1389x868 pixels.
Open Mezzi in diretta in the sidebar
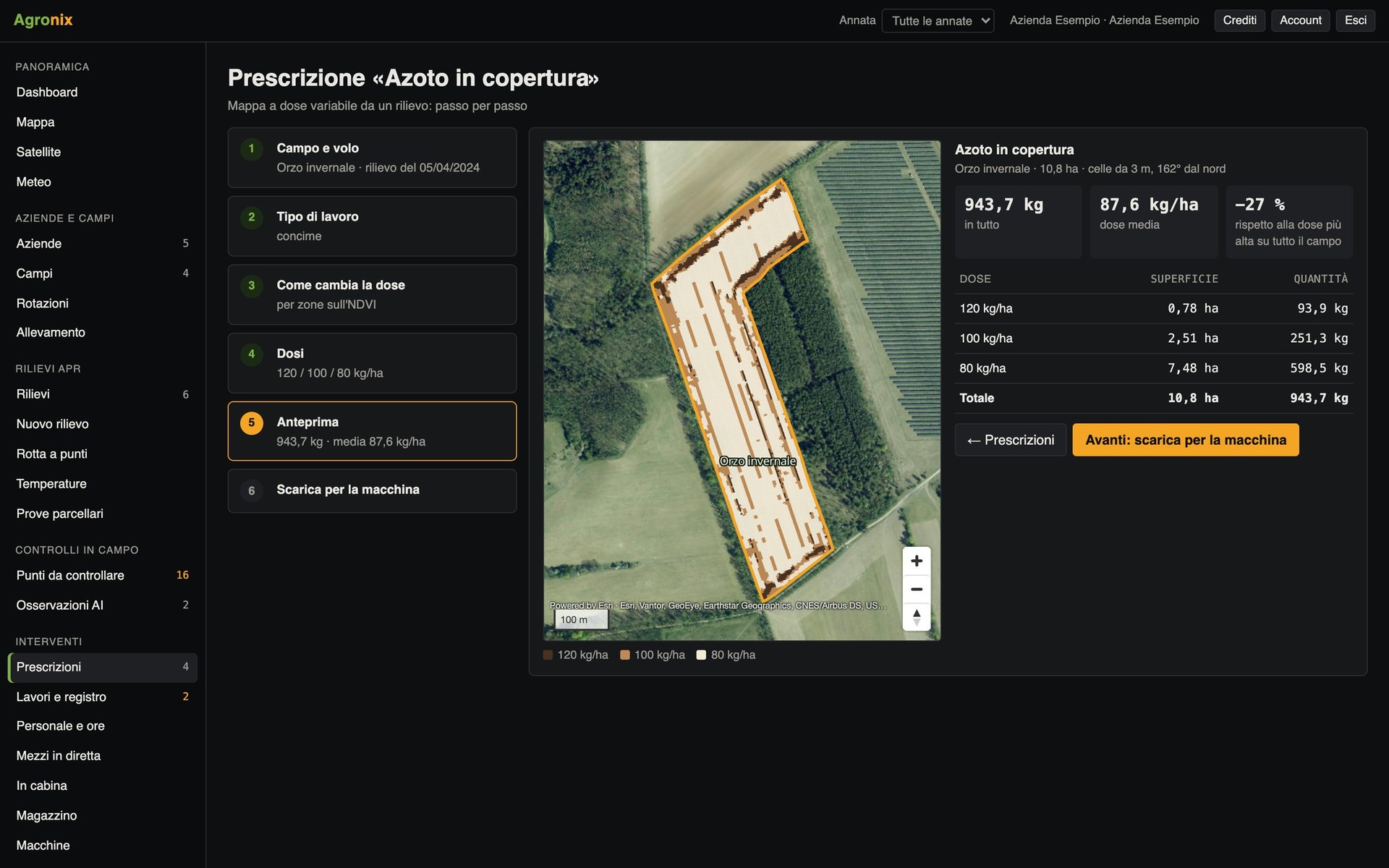[103, 756]
